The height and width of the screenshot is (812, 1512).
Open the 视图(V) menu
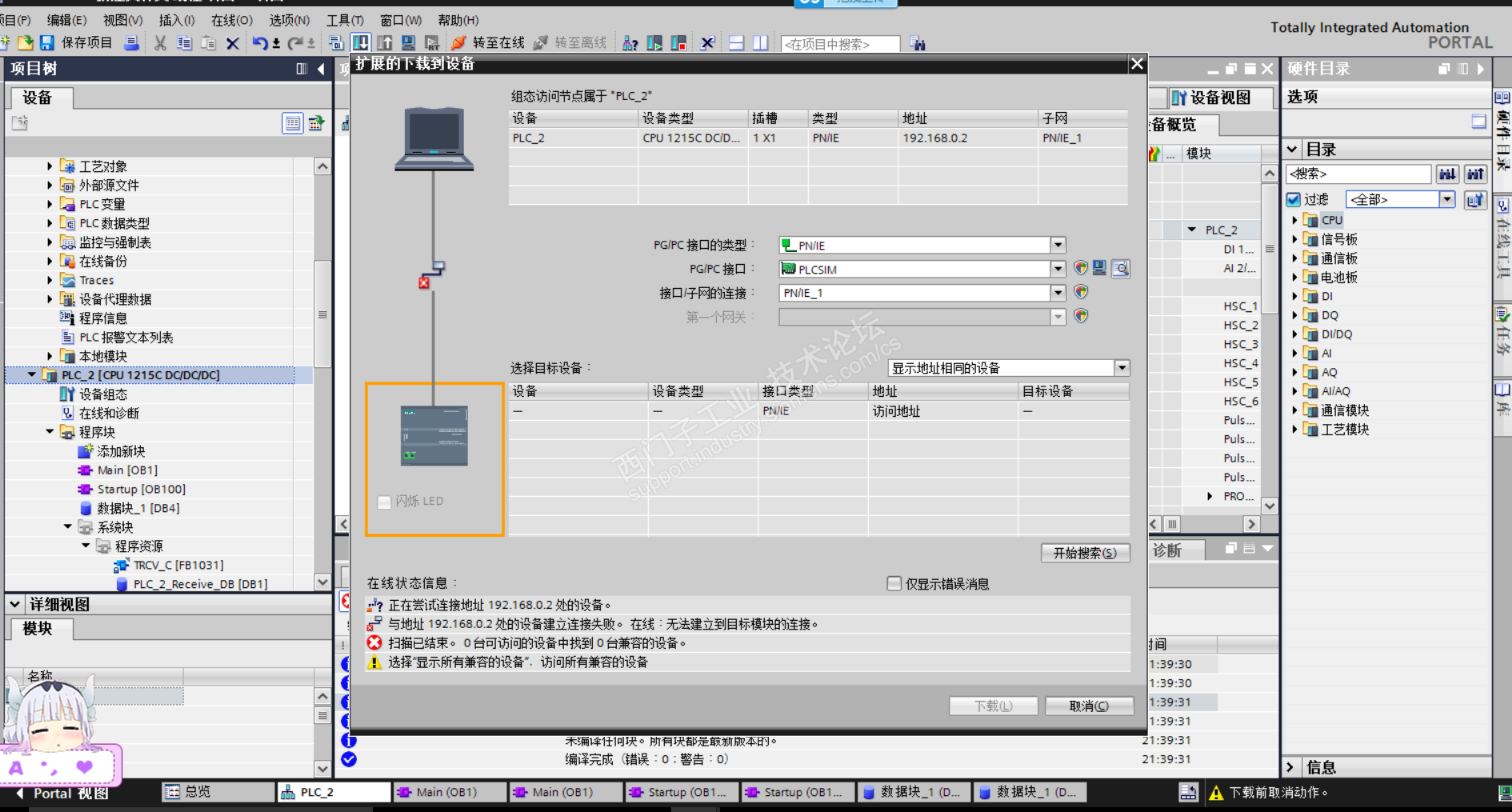pos(123,20)
